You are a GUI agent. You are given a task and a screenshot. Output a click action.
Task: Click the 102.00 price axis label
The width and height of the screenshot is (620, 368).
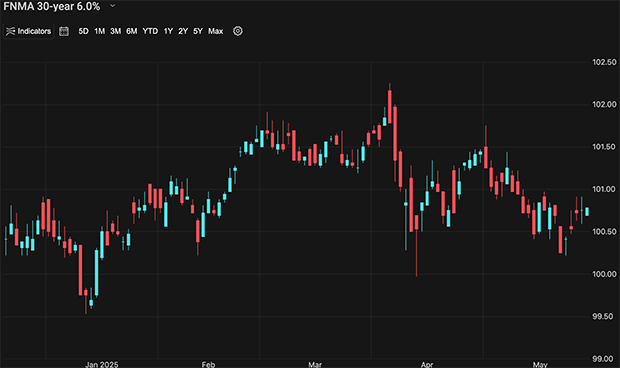pyautogui.click(x=604, y=104)
